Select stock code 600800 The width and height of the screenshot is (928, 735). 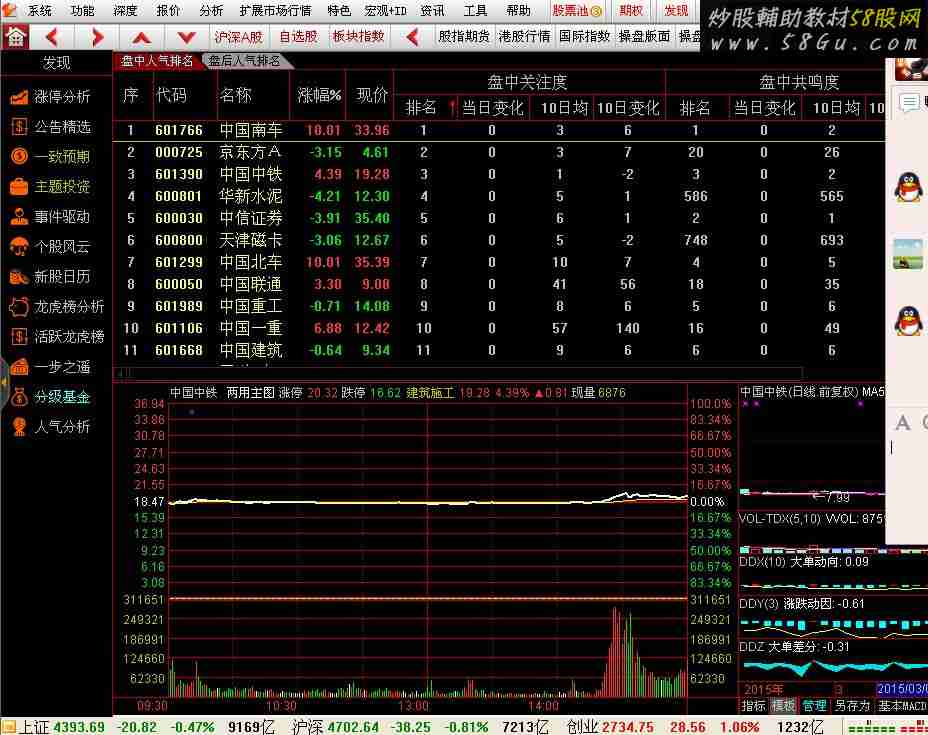(179, 240)
